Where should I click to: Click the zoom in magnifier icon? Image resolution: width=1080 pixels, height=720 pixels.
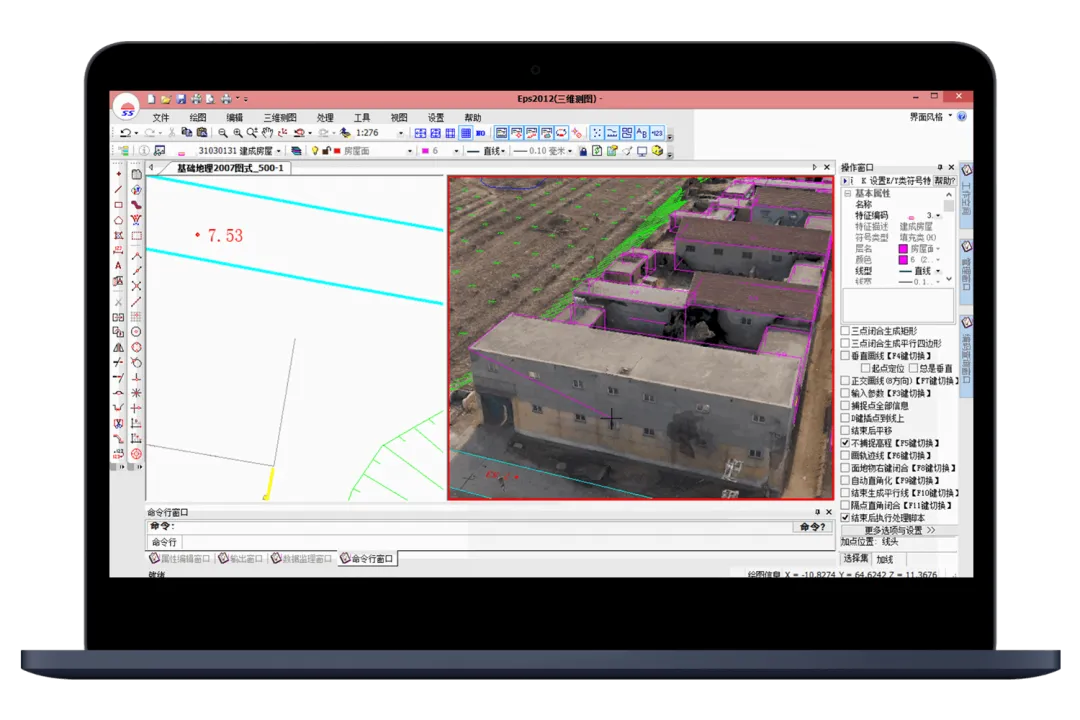click(x=238, y=133)
